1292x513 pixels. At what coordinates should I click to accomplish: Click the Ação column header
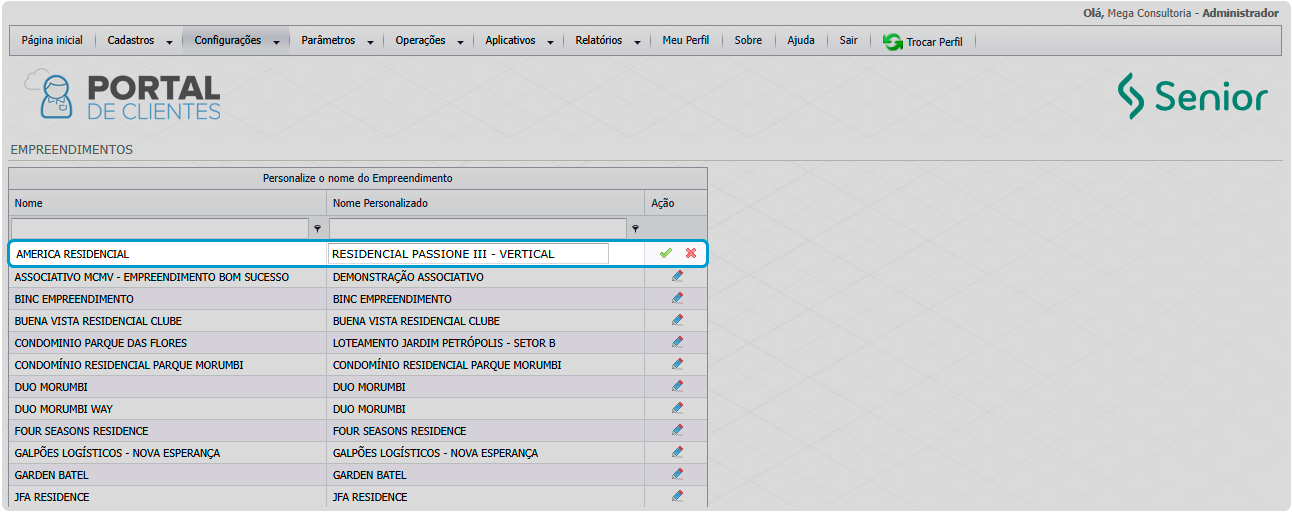click(676, 203)
